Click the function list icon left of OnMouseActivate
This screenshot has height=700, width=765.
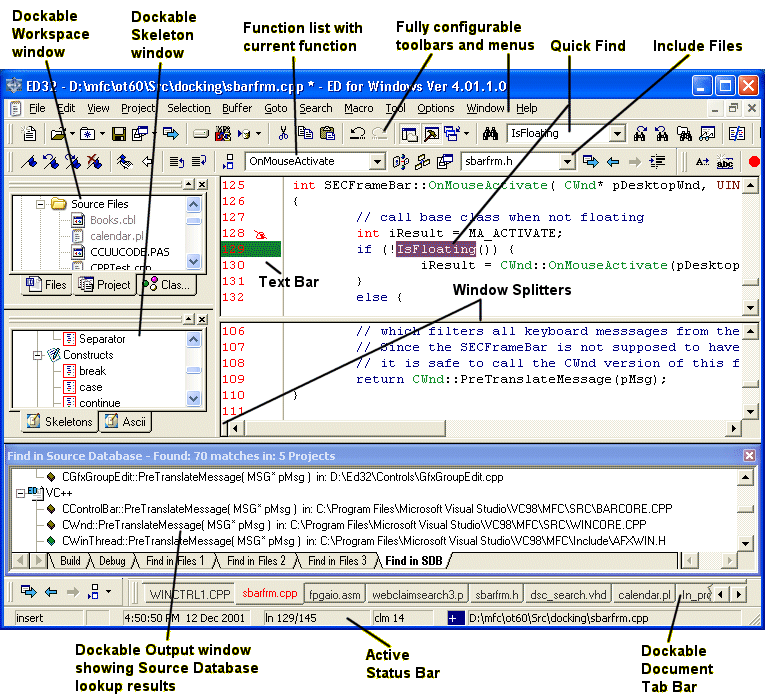(x=228, y=161)
